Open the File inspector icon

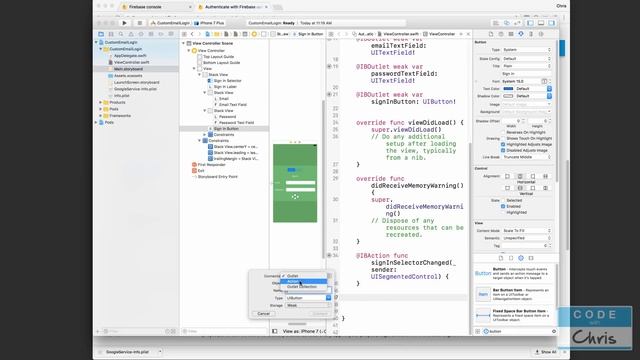pos(491,34)
